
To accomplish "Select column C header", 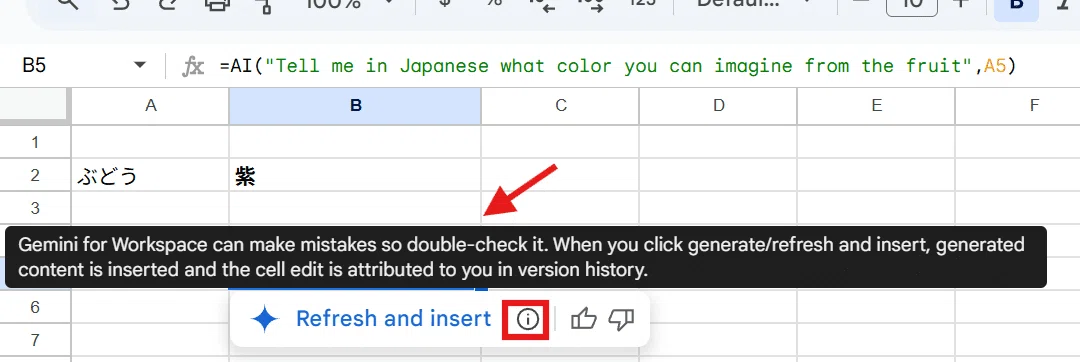I will tap(560, 105).
